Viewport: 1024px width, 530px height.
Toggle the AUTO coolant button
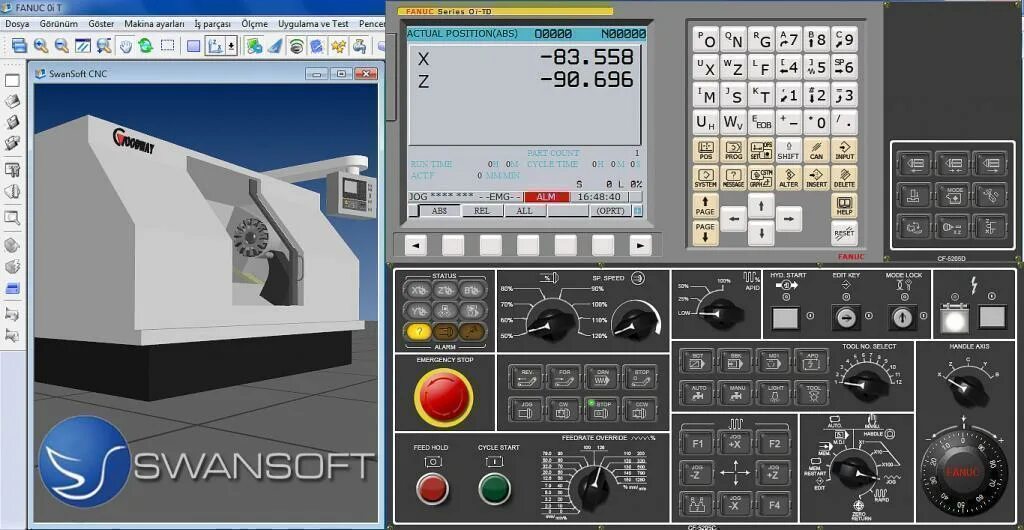pyautogui.click(x=697, y=393)
